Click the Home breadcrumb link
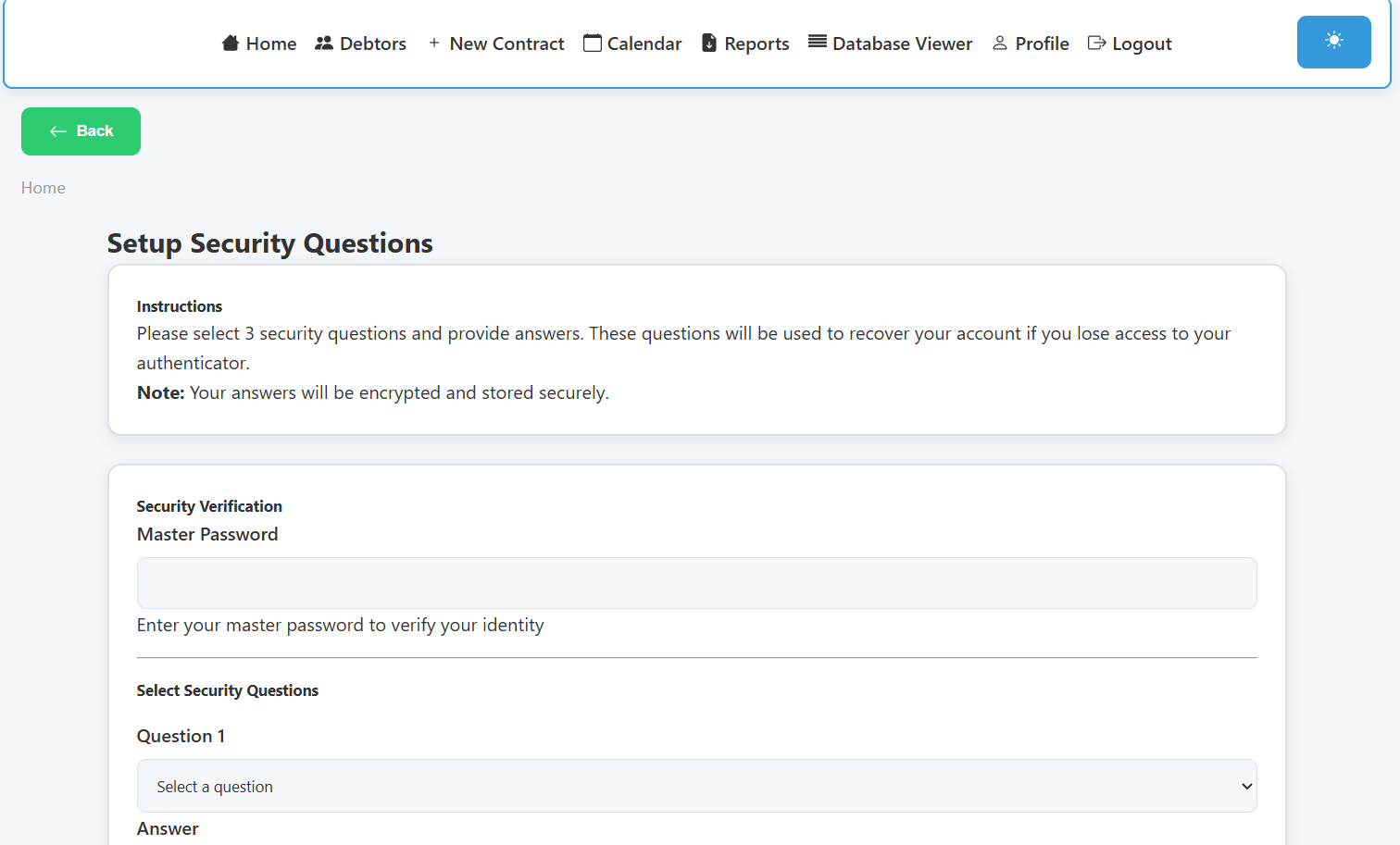1400x845 pixels. click(44, 188)
